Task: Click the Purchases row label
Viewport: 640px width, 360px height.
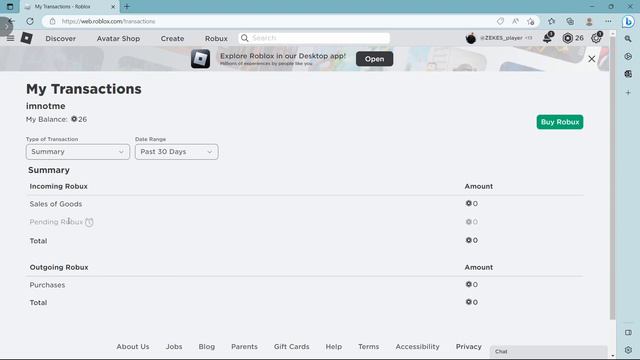Action: [47, 285]
